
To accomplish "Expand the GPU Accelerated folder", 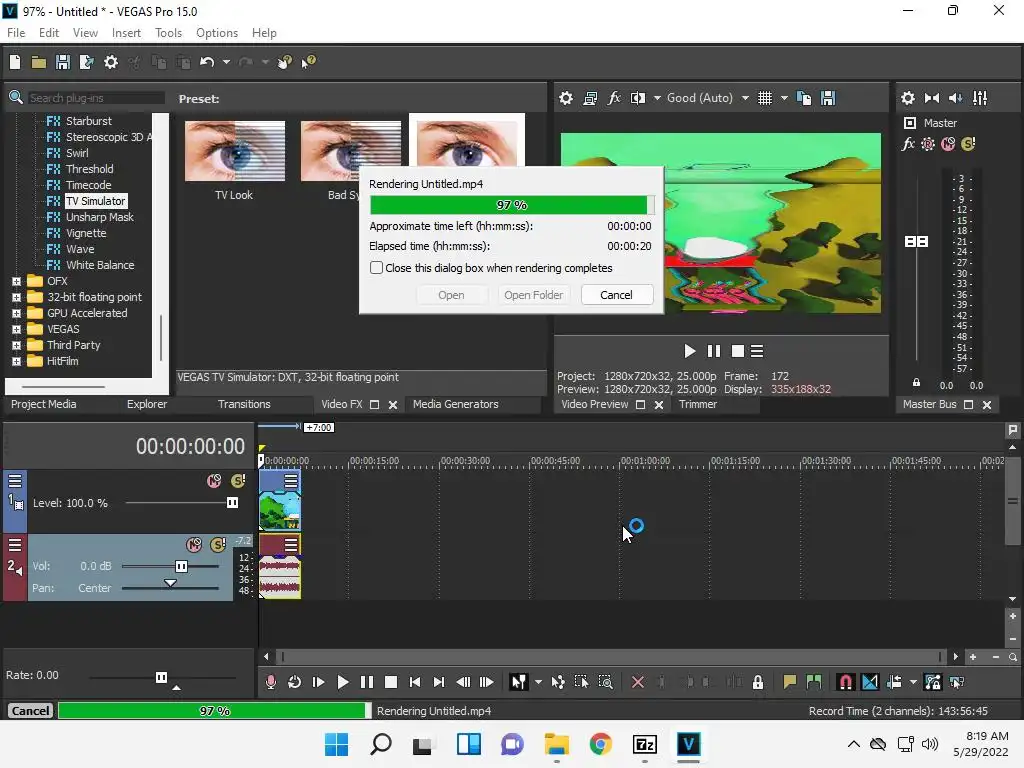I will [16, 313].
